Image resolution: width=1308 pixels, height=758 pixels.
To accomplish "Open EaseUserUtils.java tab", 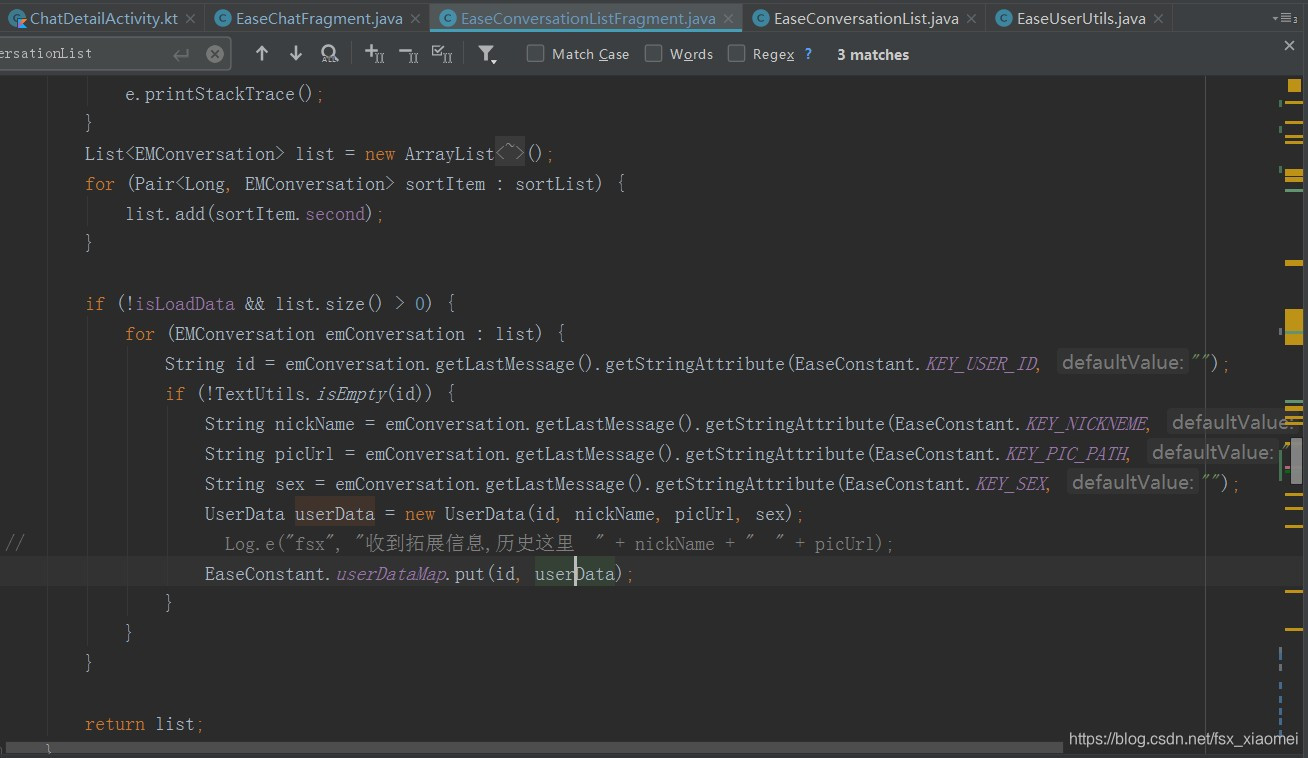I will coord(1081,18).
